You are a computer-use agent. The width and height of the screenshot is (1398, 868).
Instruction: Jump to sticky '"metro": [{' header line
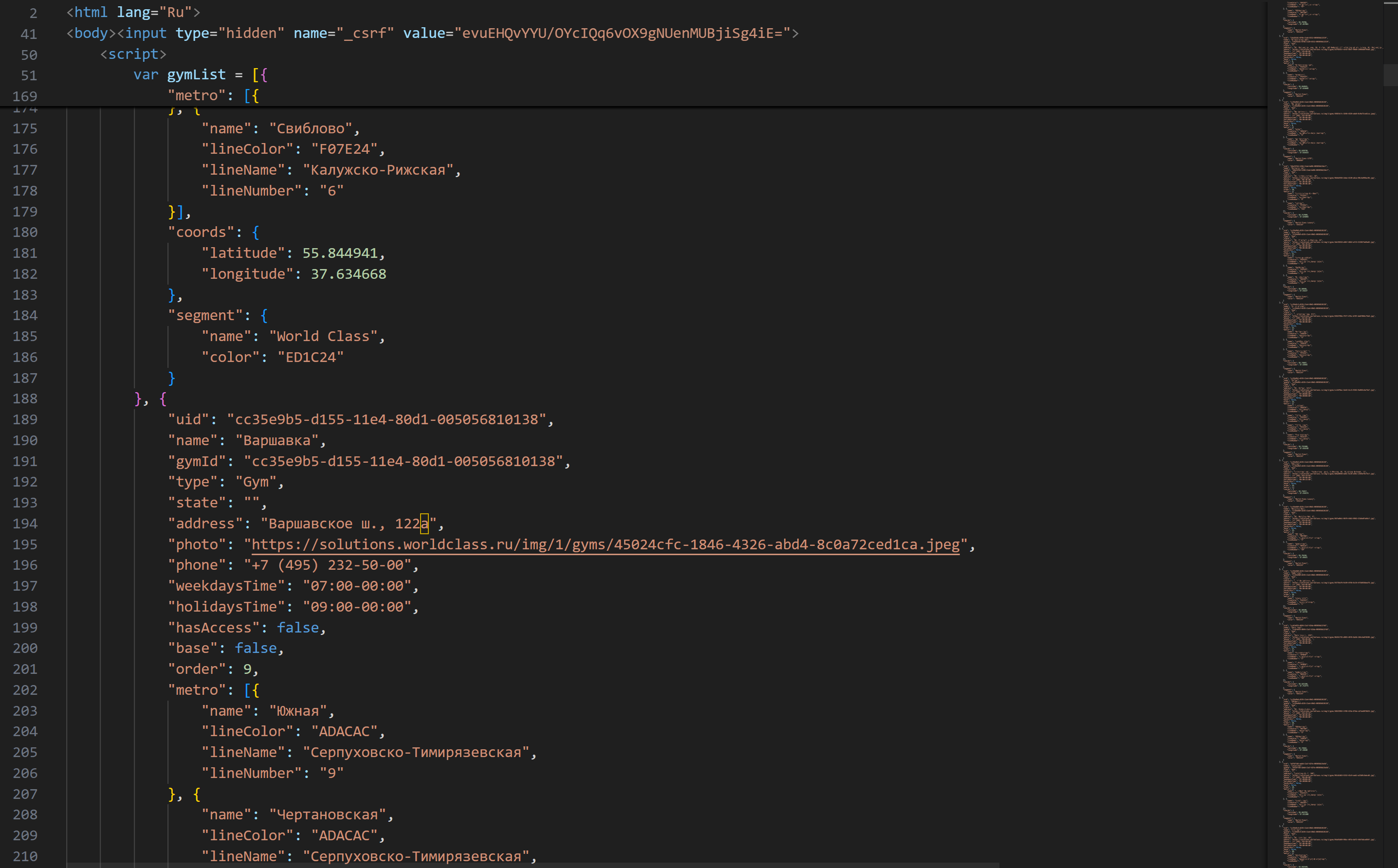213,95
